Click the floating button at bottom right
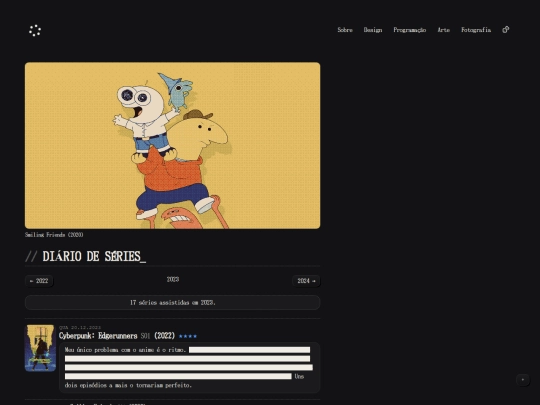 tap(523, 380)
